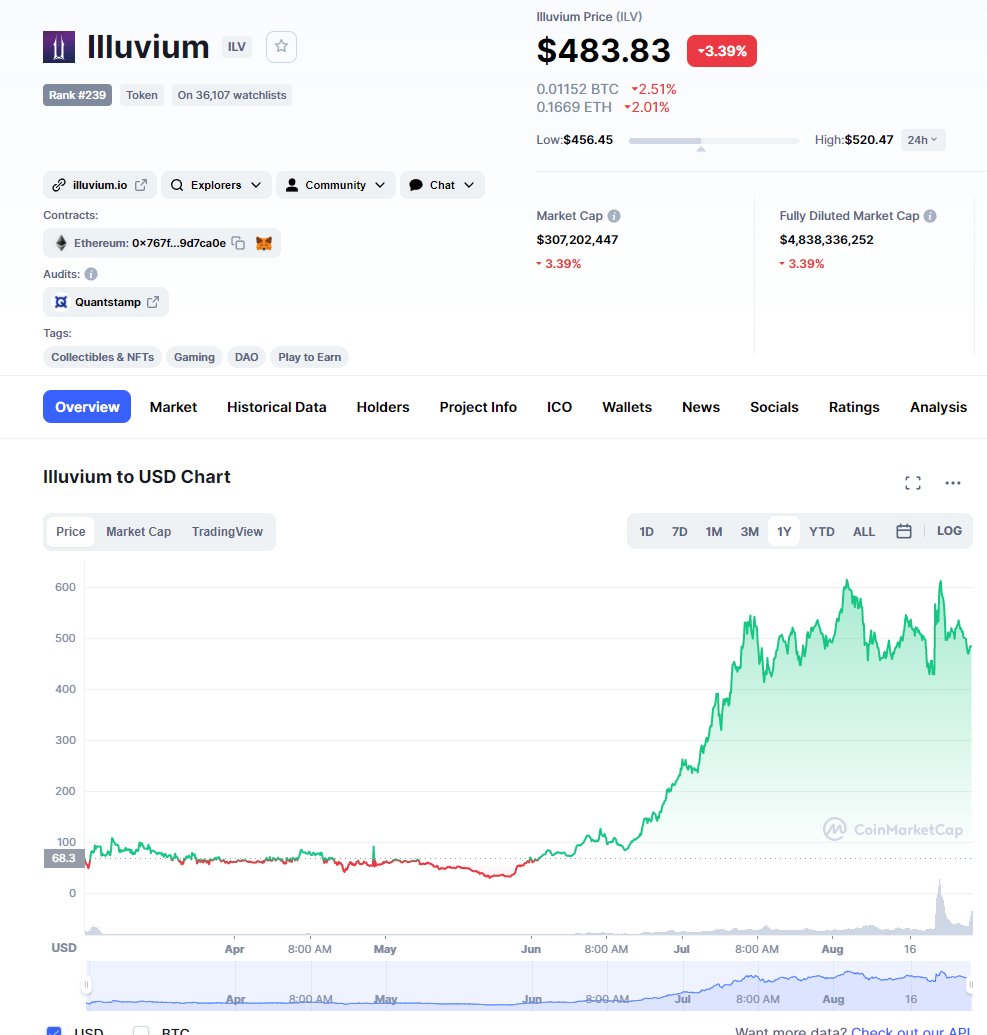The height and width of the screenshot is (1035, 987).
Task: Open the Analysis tab
Action: coord(938,407)
